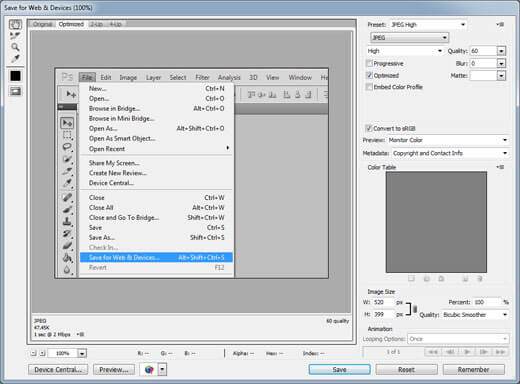The width and height of the screenshot is (520, 384).
Task: Click the Device Central button
Action: (x=58, y=370)
